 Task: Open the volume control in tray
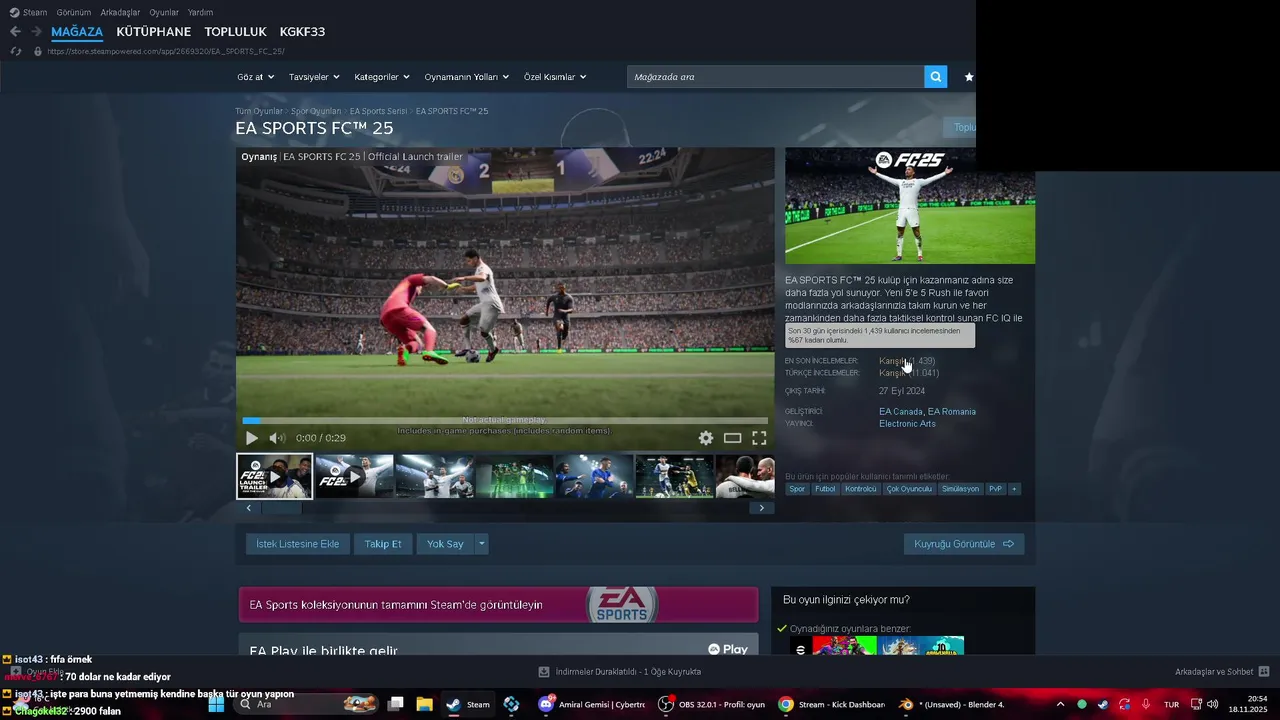(1213, 704)
